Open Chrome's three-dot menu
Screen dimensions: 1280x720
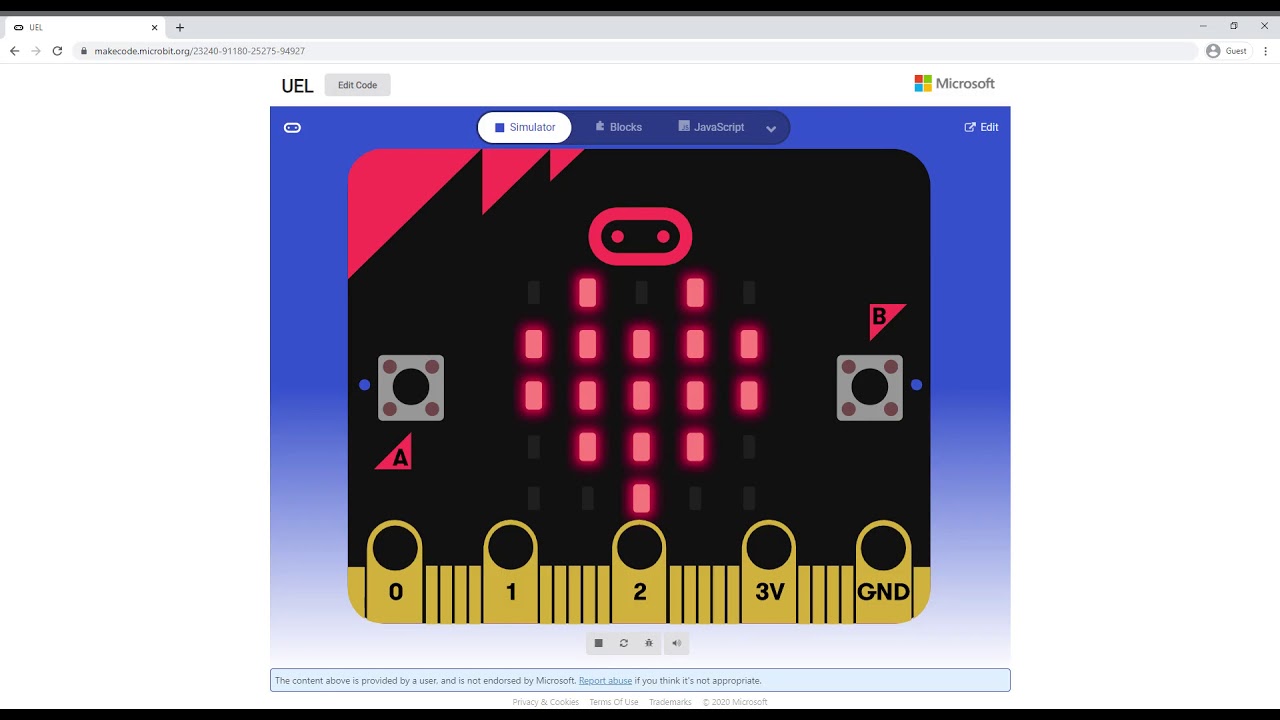click(x=1266, y=51)
